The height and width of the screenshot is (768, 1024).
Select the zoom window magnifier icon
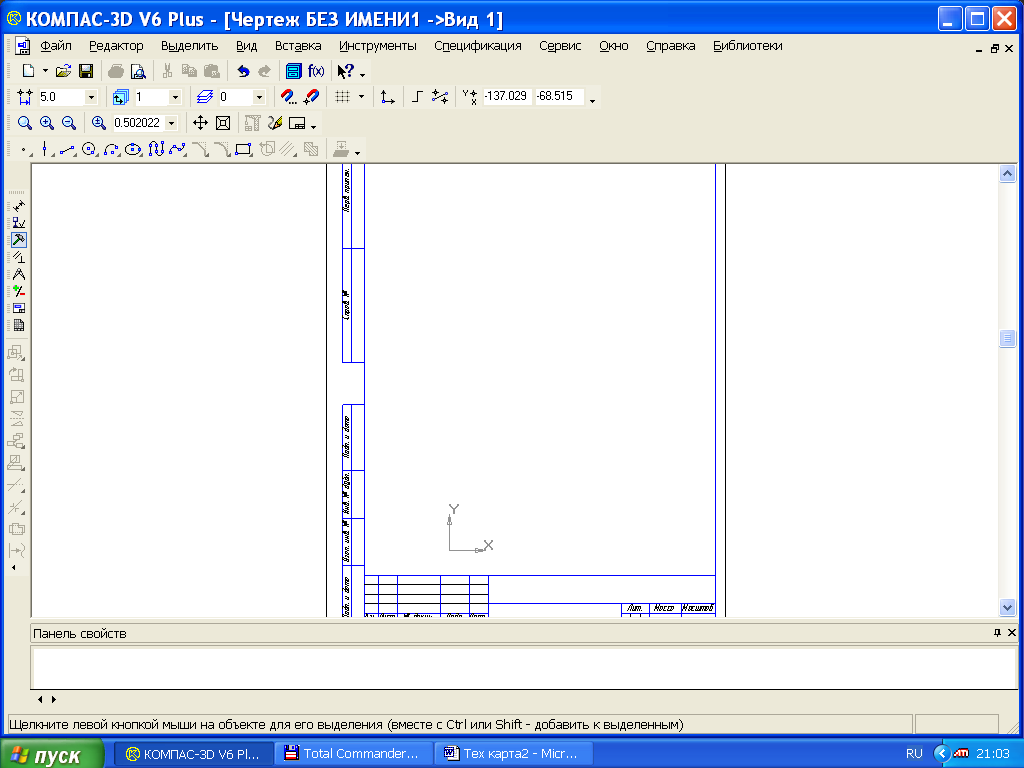25,123
